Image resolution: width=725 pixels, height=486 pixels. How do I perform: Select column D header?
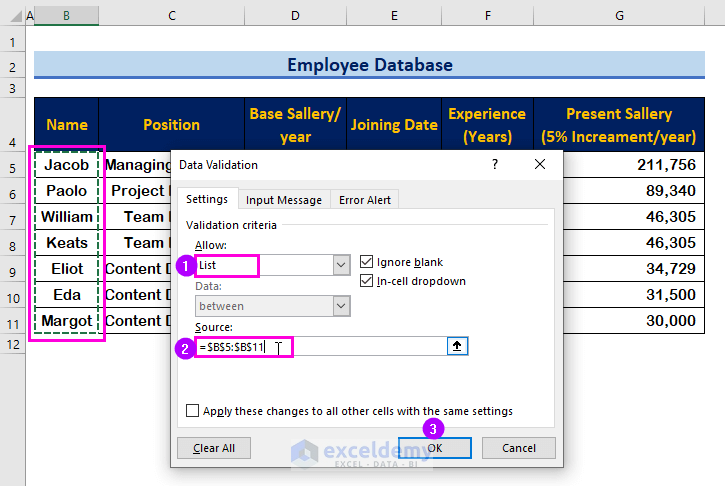[295, 16]
